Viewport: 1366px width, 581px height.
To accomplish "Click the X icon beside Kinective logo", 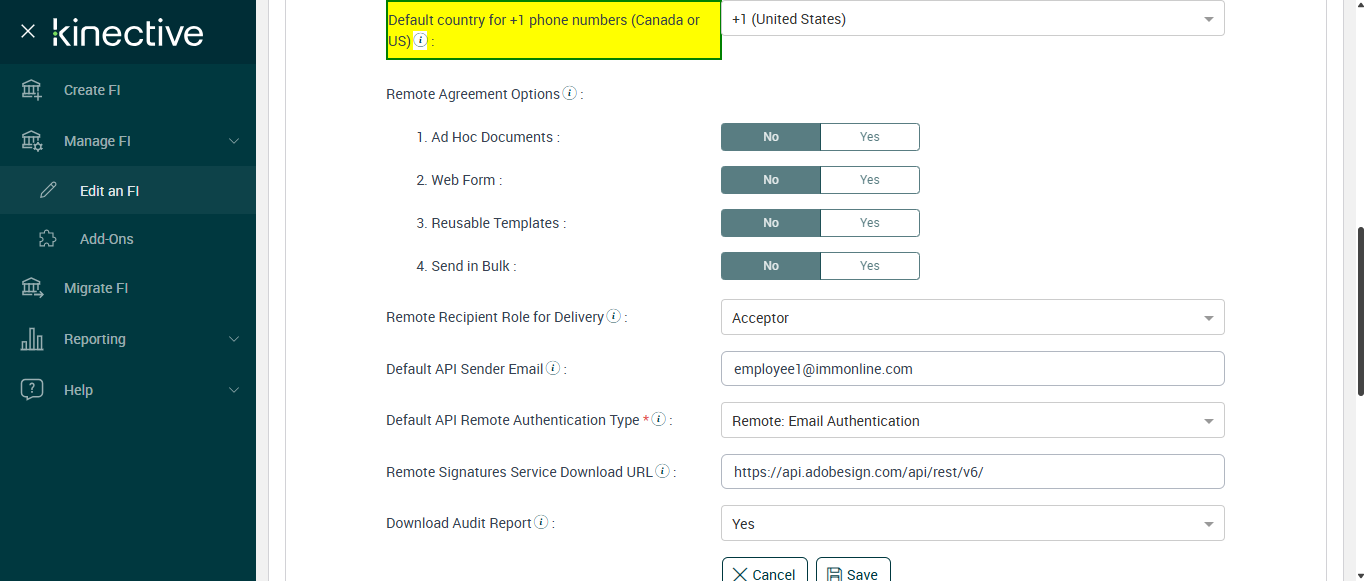I will pyautogui.click(x=28, y=32).
